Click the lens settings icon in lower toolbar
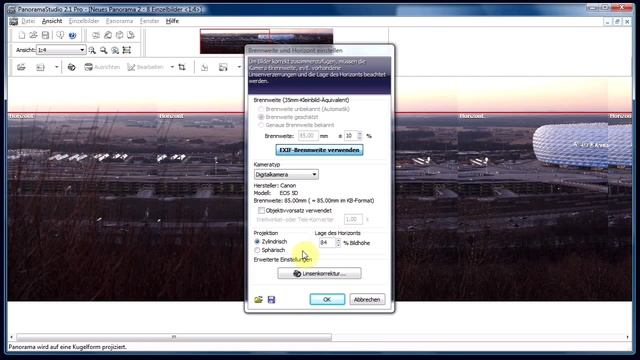This screenshot has height=360, width=640. (71, 67)
